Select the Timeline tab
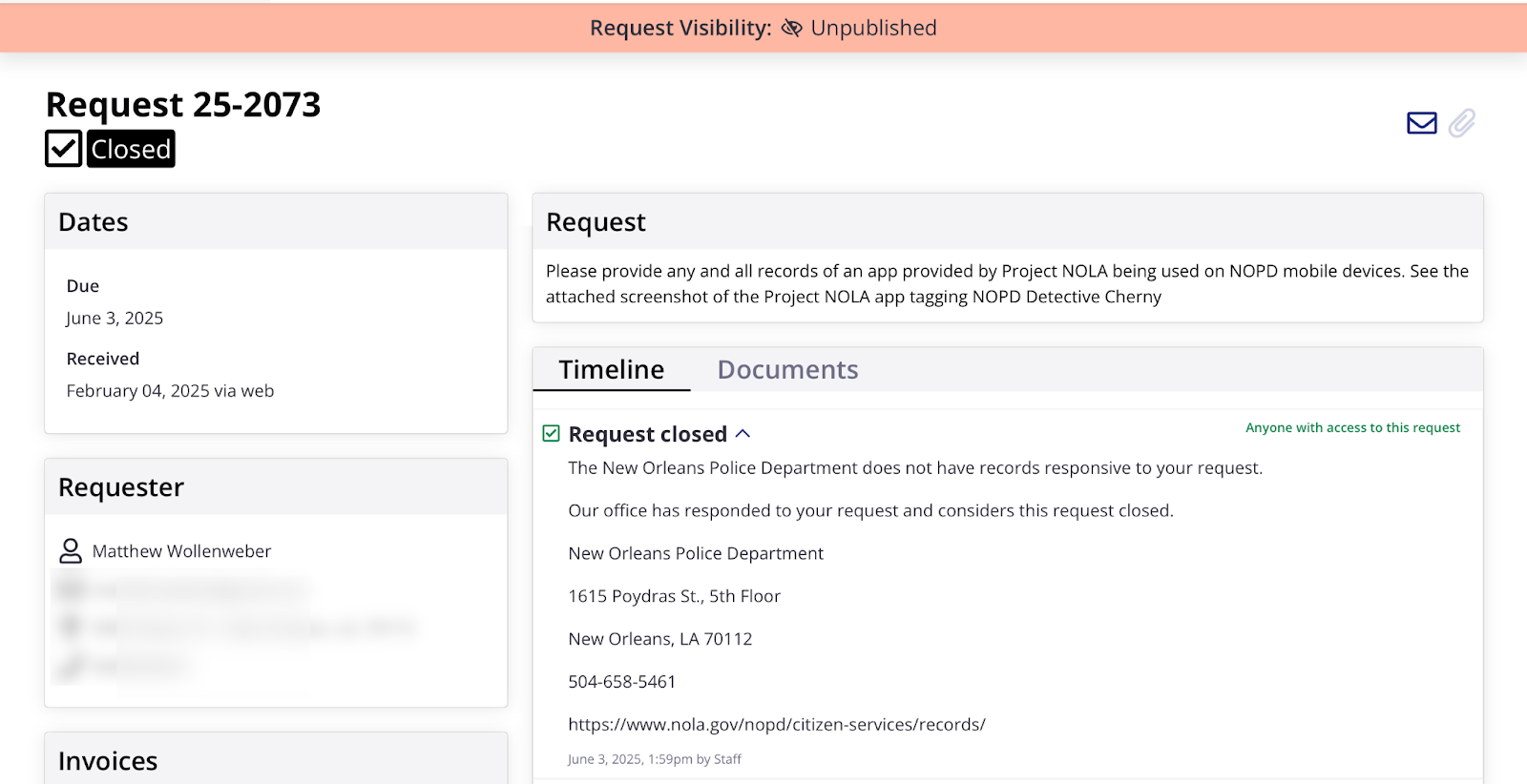Image resolution: width=1527 pixels, height=784 pixels. [x=611, y=370]
